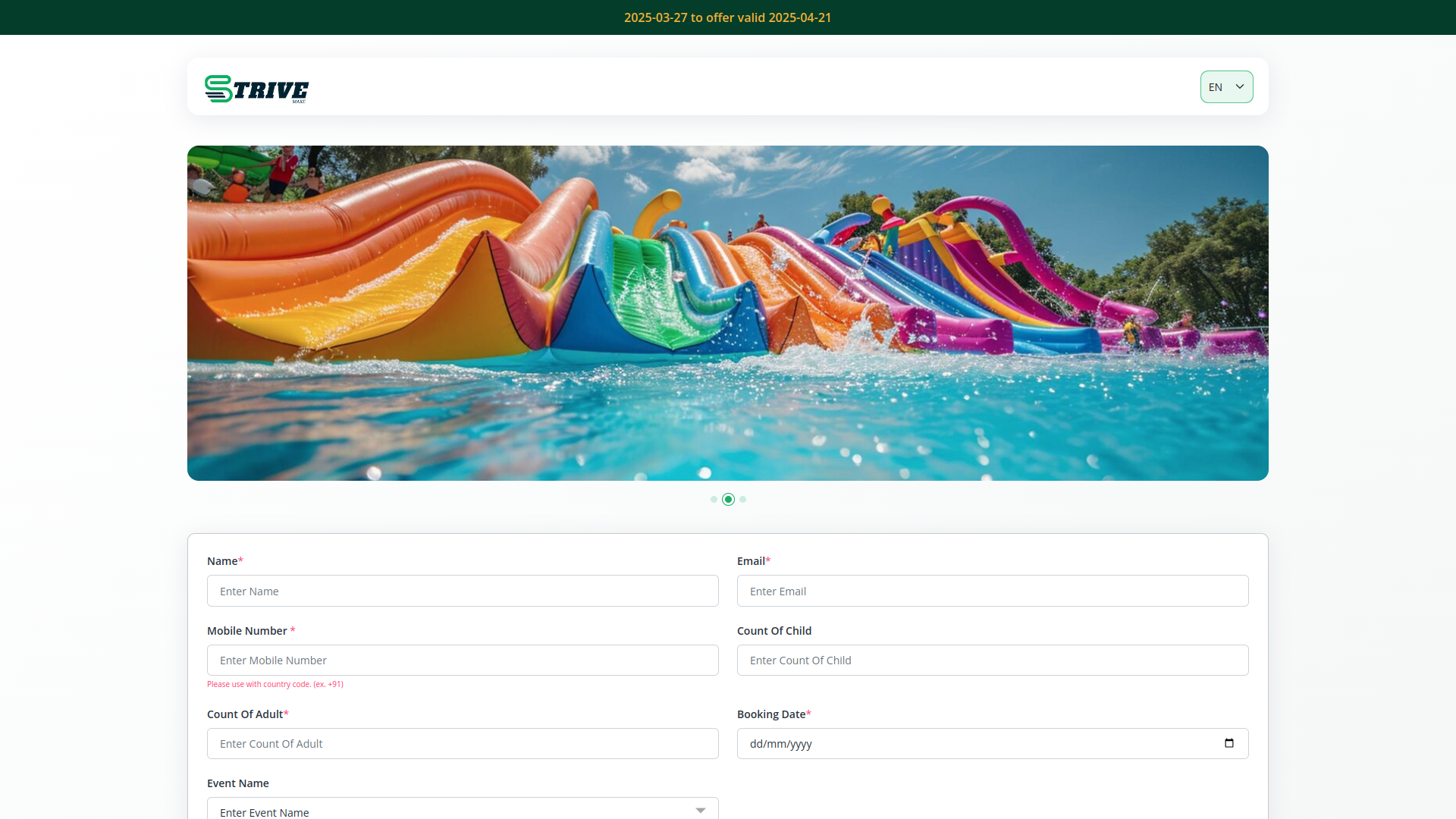Select the active middle carousel dot
This screenshot has width=1456, height=819.
[x=728, y=499]
